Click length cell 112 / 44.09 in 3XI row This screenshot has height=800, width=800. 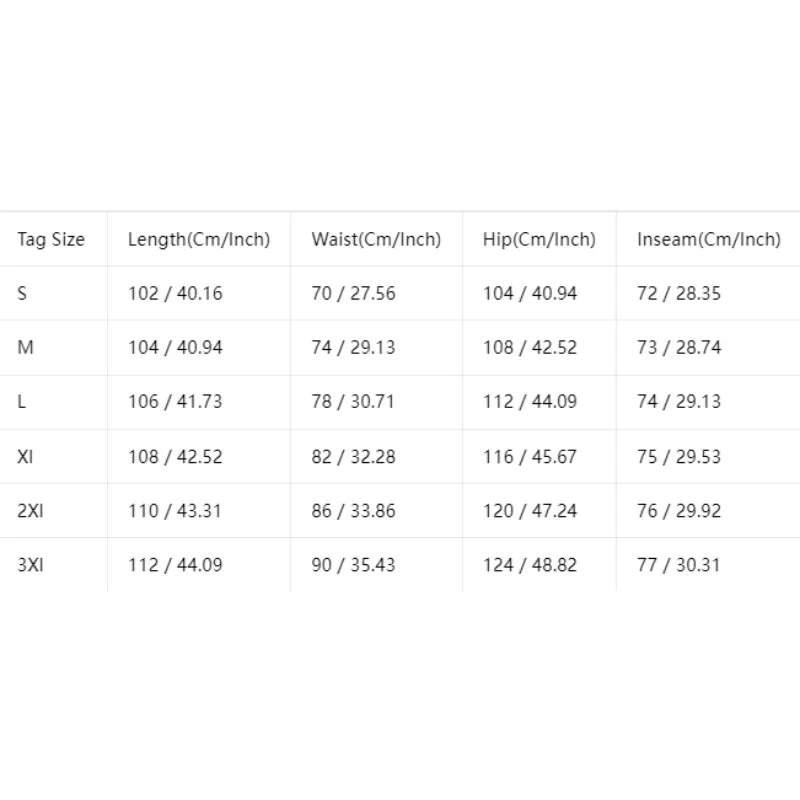click(x=175, y=565)
